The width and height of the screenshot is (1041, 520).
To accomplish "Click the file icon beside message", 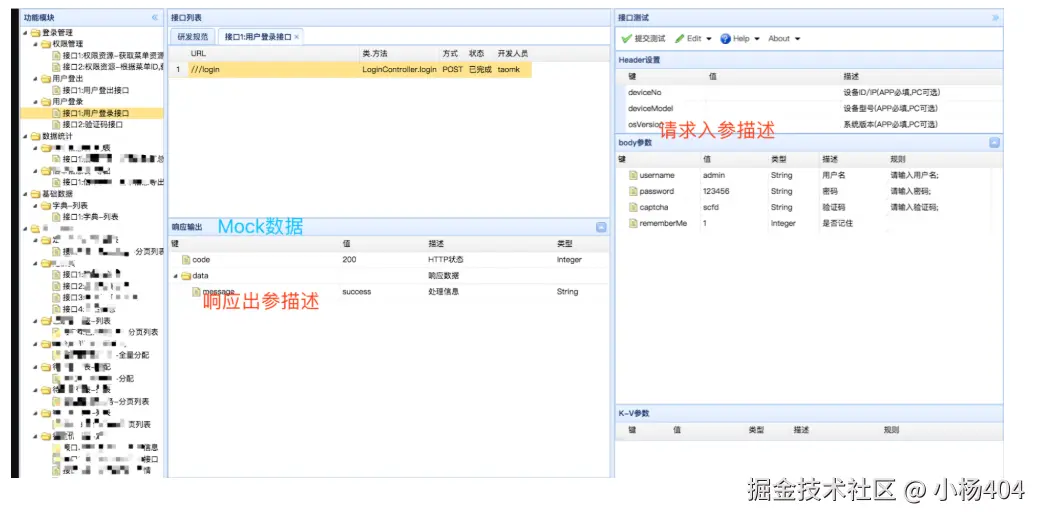I will [197, 292].
